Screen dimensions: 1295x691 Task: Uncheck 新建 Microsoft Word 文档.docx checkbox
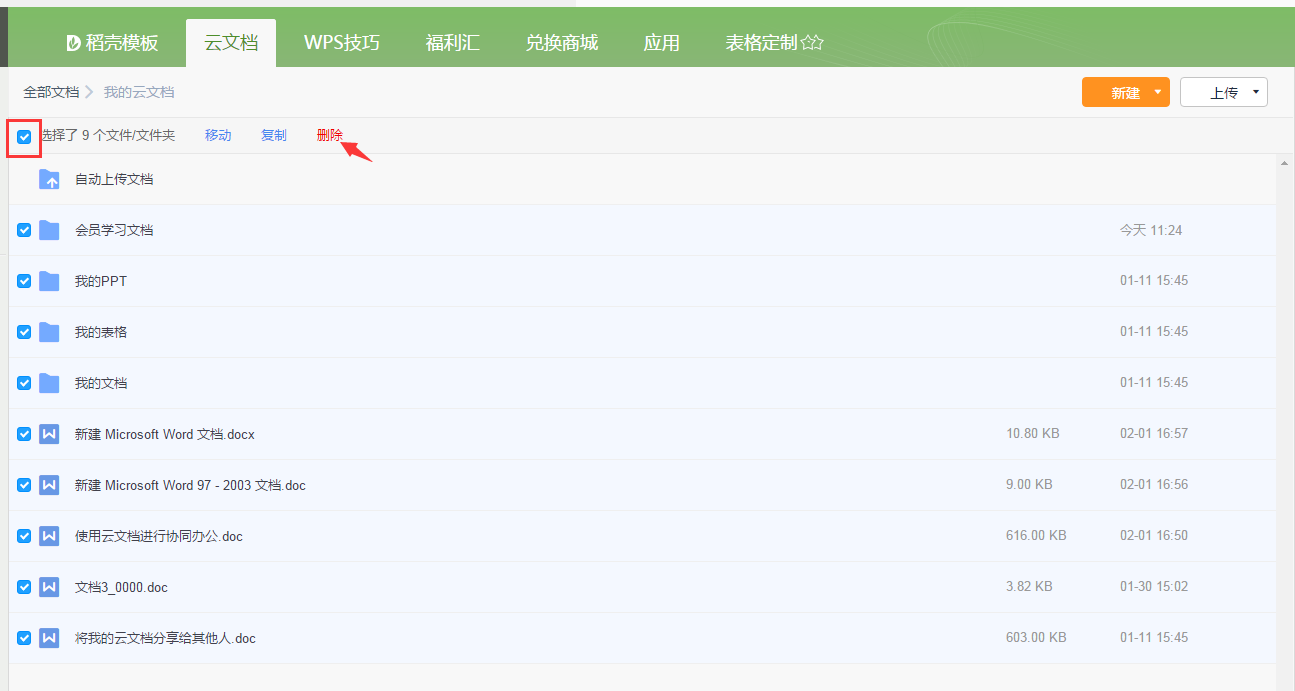tap(24, 434)
